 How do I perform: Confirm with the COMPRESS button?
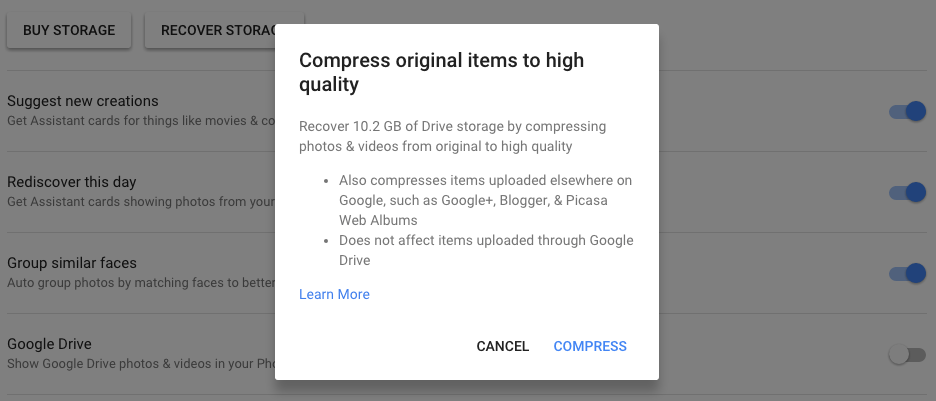[x=590, y=346]
